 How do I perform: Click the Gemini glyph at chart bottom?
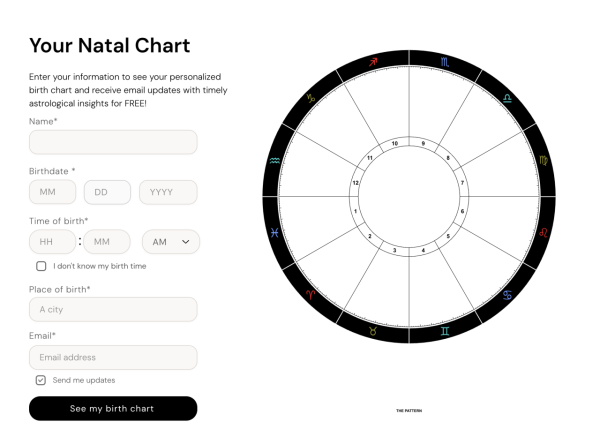pyautogui.click(x=445, y=331)
